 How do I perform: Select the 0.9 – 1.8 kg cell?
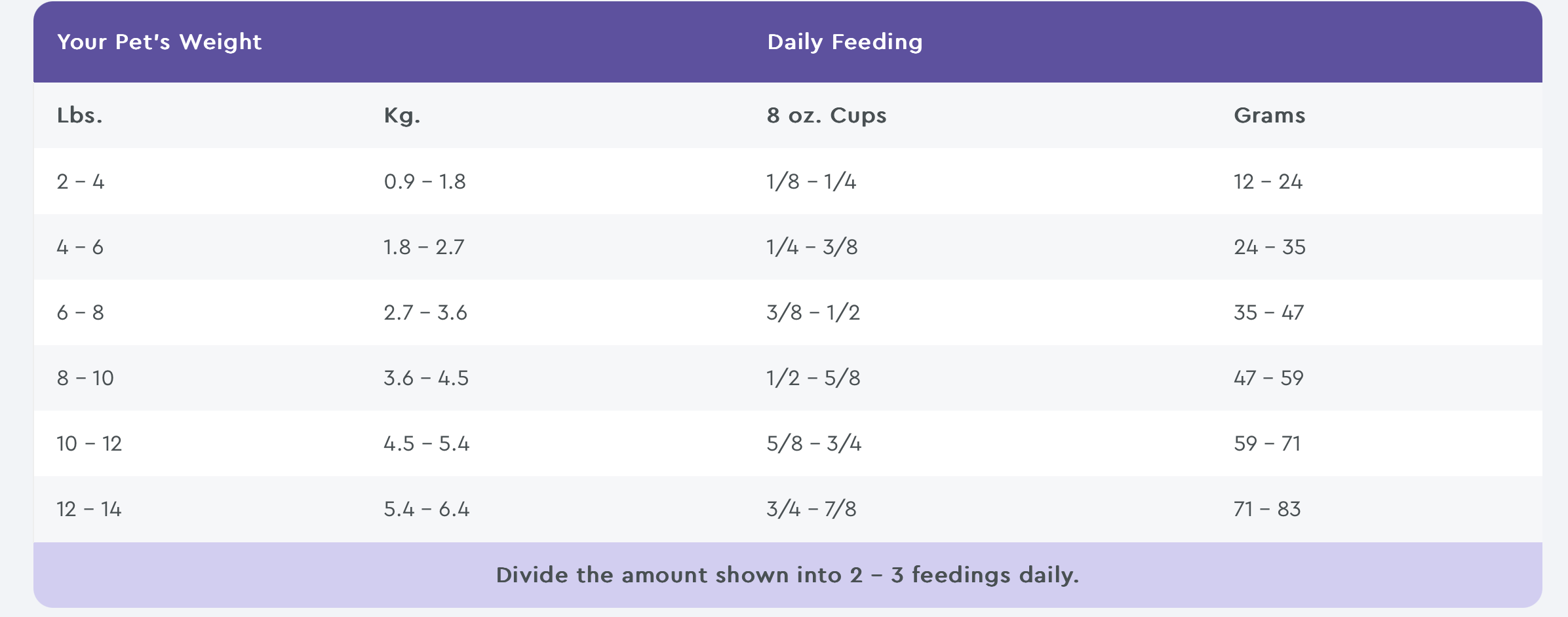pos(425,181)
